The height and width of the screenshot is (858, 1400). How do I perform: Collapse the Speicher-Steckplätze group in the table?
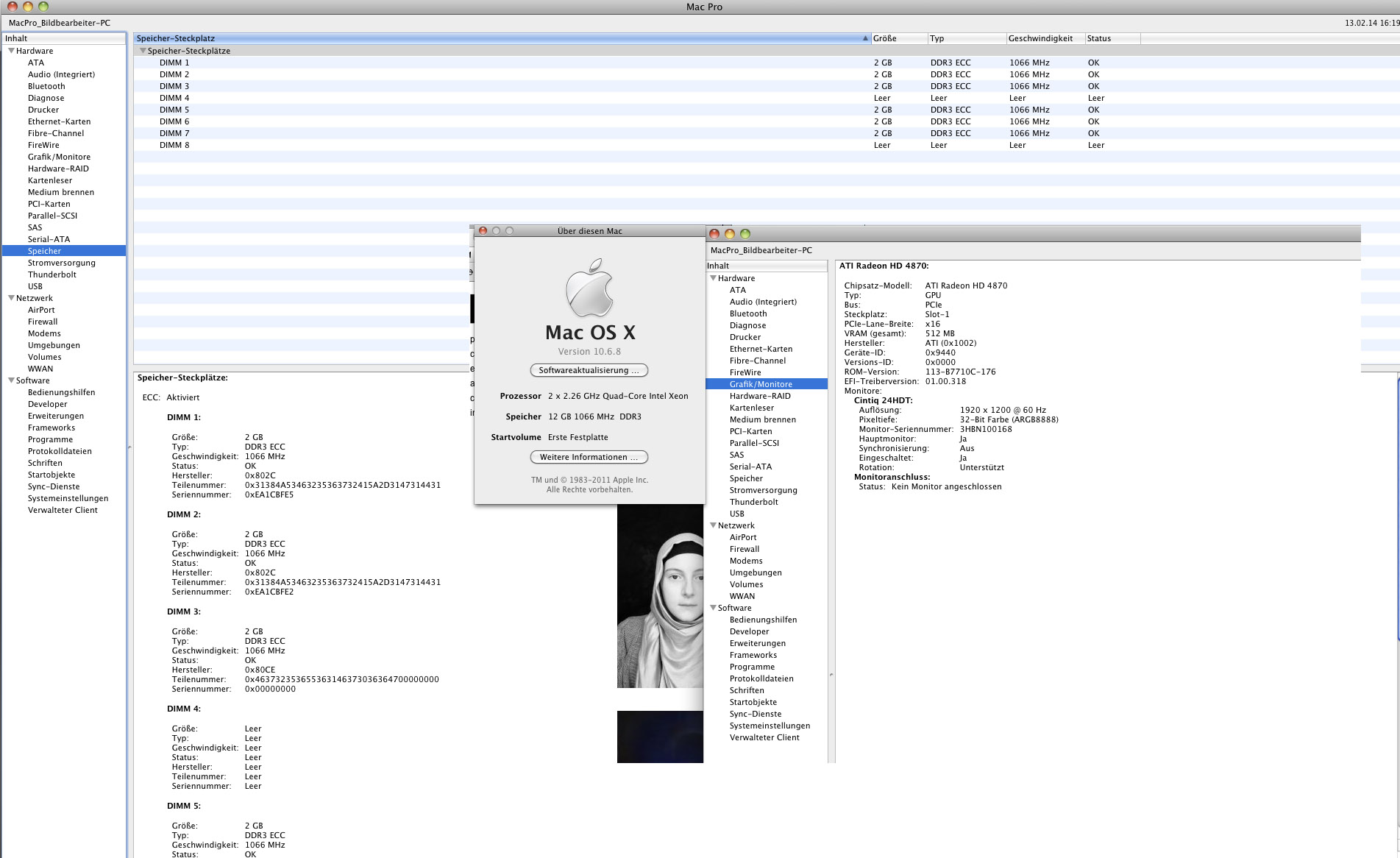[143, 51]
